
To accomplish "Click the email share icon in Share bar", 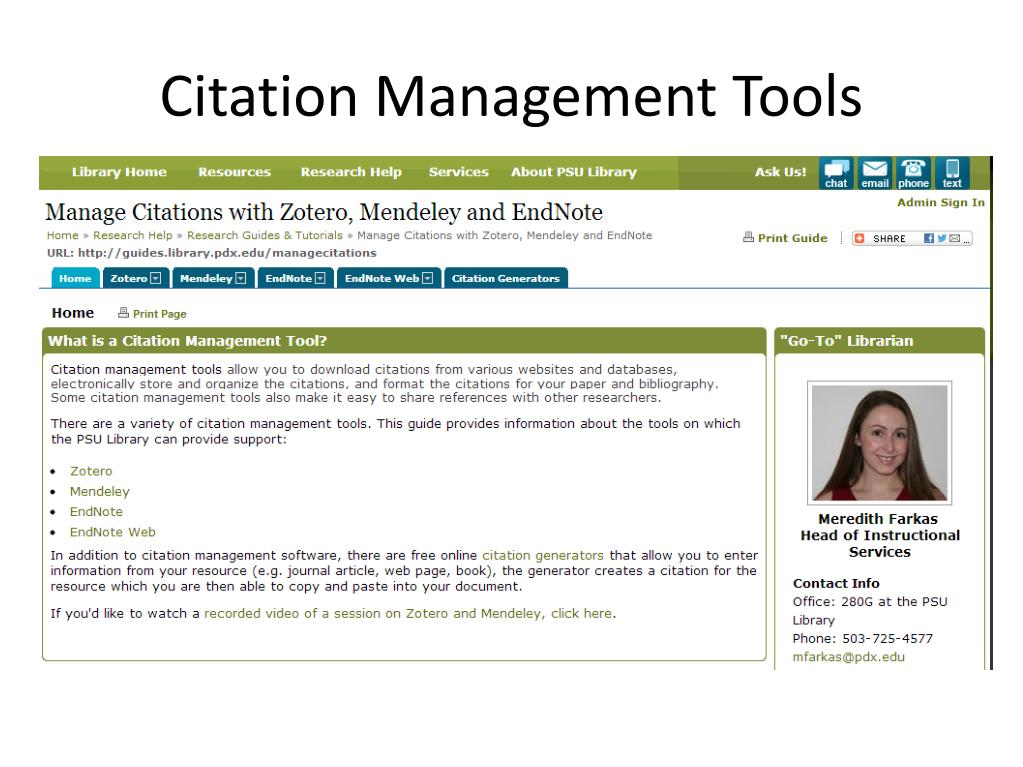I will click(x=954, y=239).
